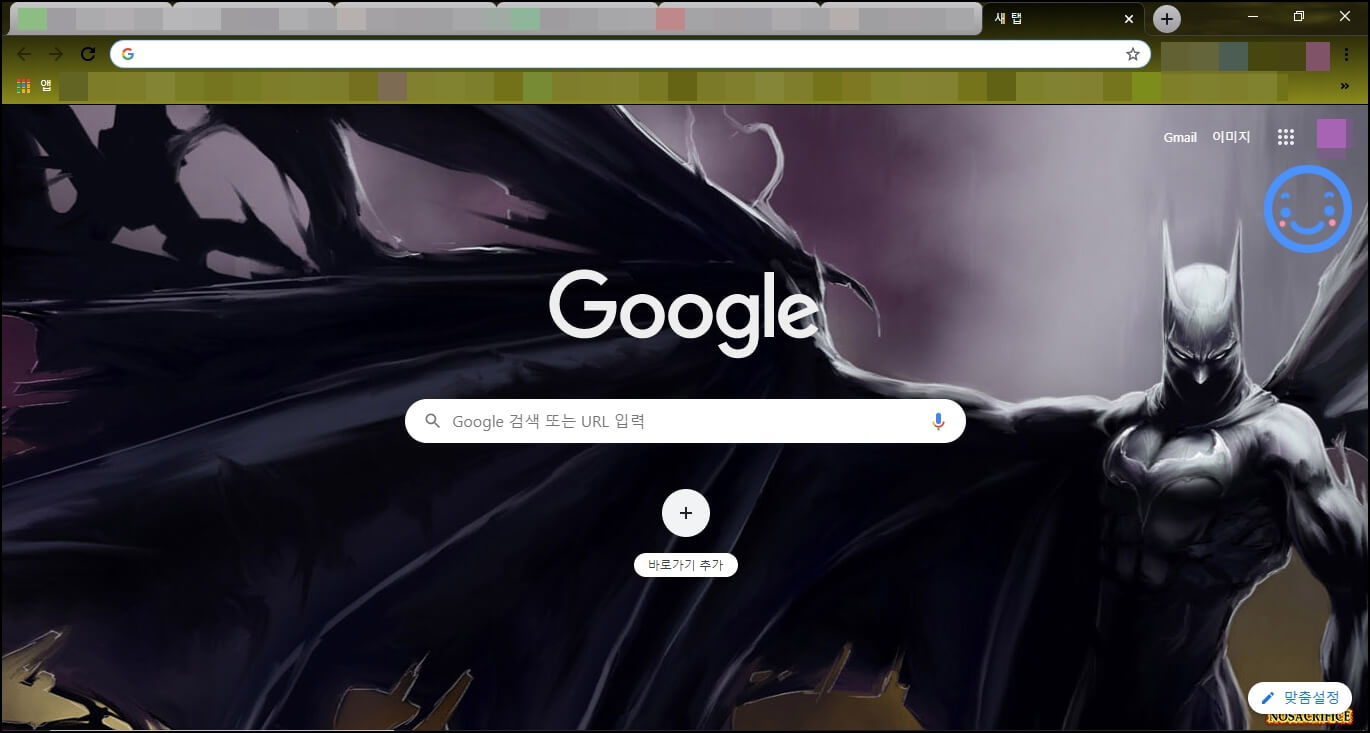This screenshot has width=1370, height=733.
Task: Bookmark this page with star icon
Action: (x=1132, y=54)
